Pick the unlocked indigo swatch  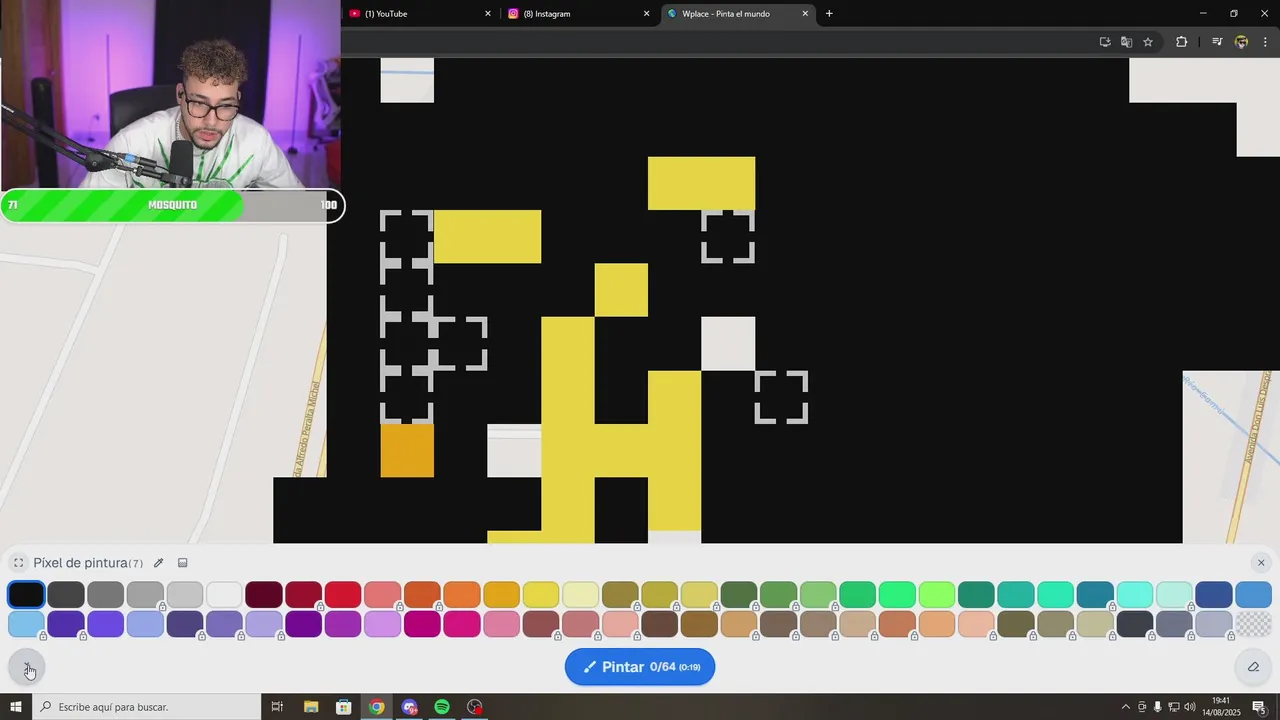click(105, 624)
